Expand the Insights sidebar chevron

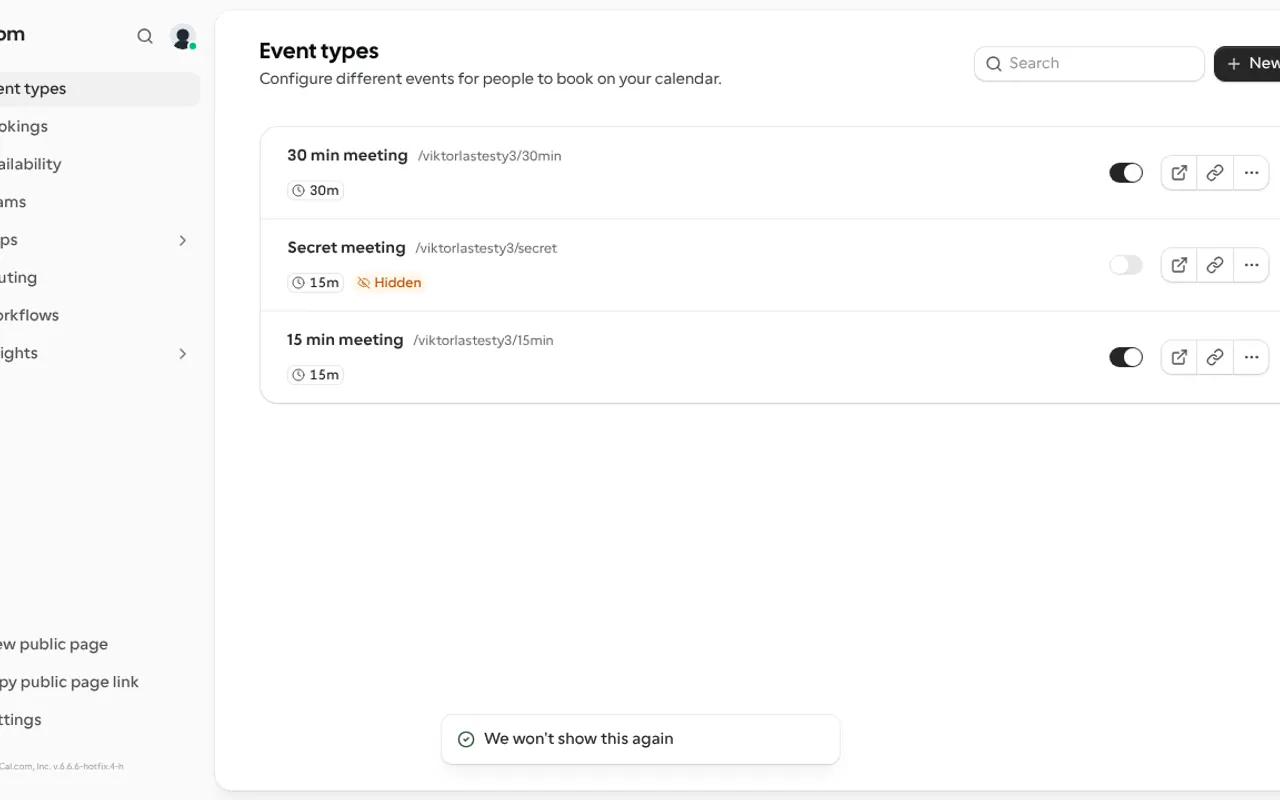182,353
